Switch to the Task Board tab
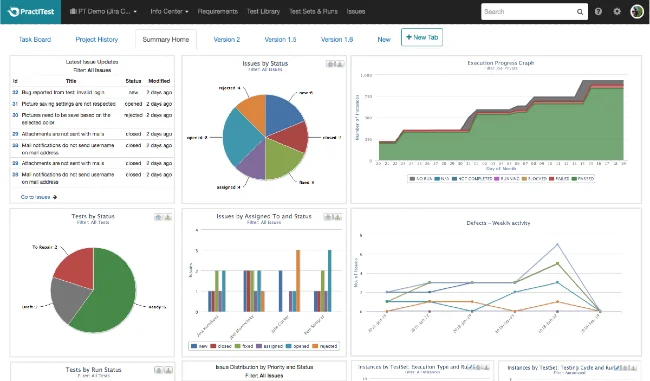 pyautogui.click(x=35, y=39)
